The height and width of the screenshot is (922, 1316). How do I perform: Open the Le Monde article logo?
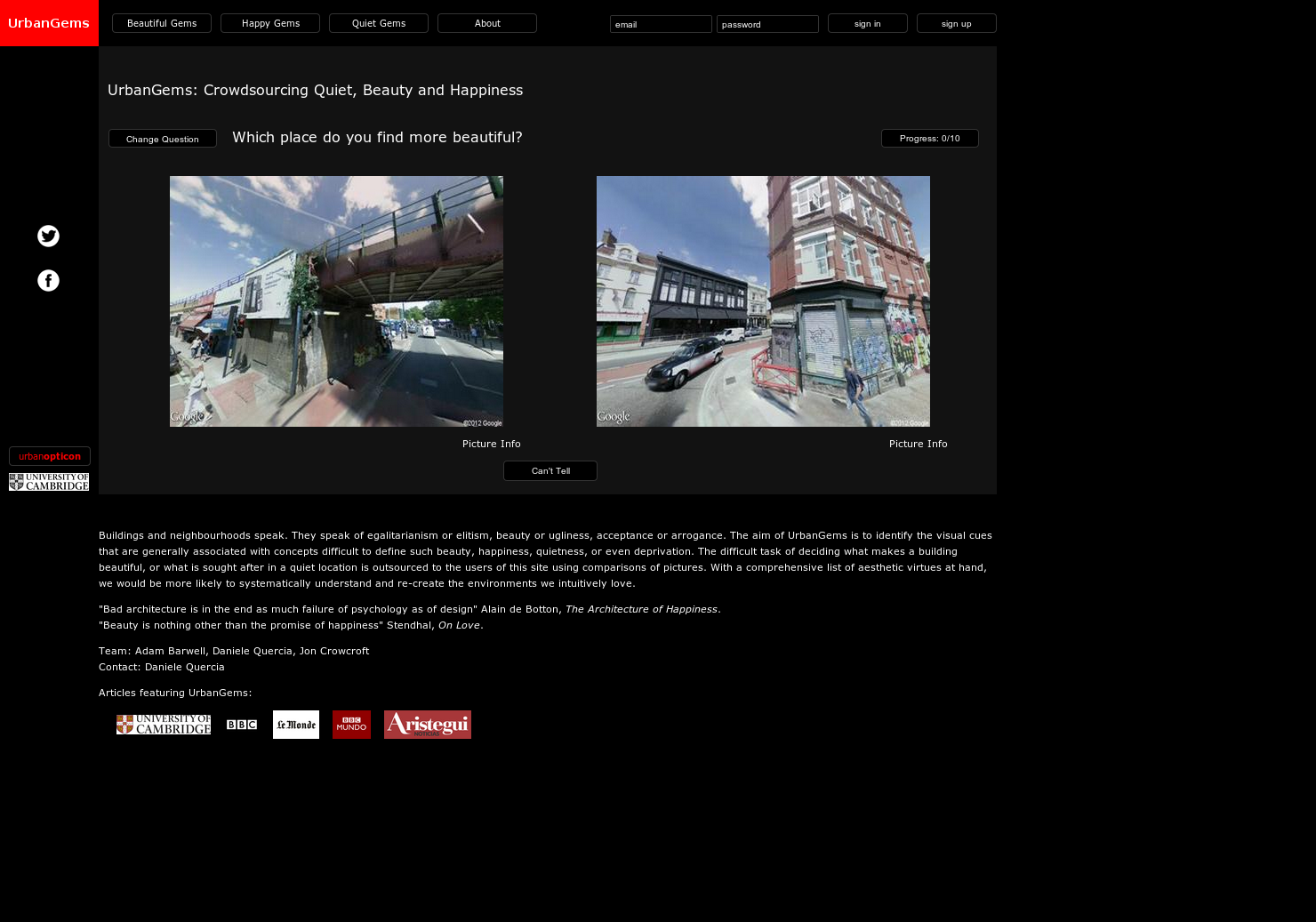[x=295, y=725]
